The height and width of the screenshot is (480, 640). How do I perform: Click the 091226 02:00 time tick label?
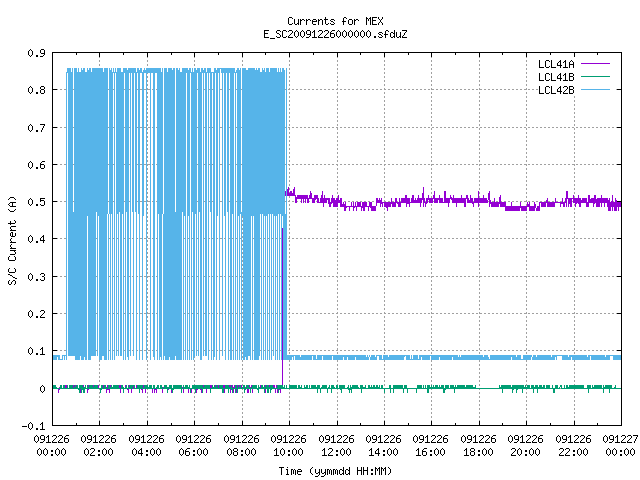[98, 446]
